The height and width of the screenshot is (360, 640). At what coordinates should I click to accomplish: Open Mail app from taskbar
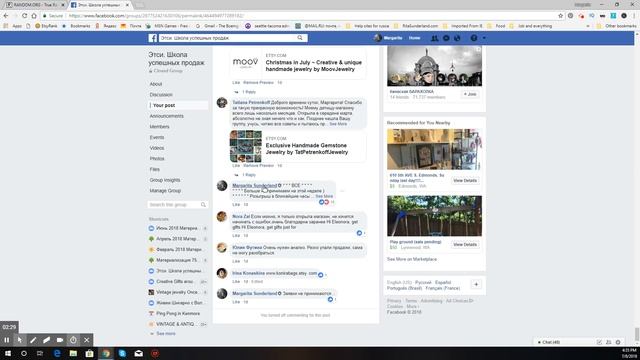coord(139,353)
